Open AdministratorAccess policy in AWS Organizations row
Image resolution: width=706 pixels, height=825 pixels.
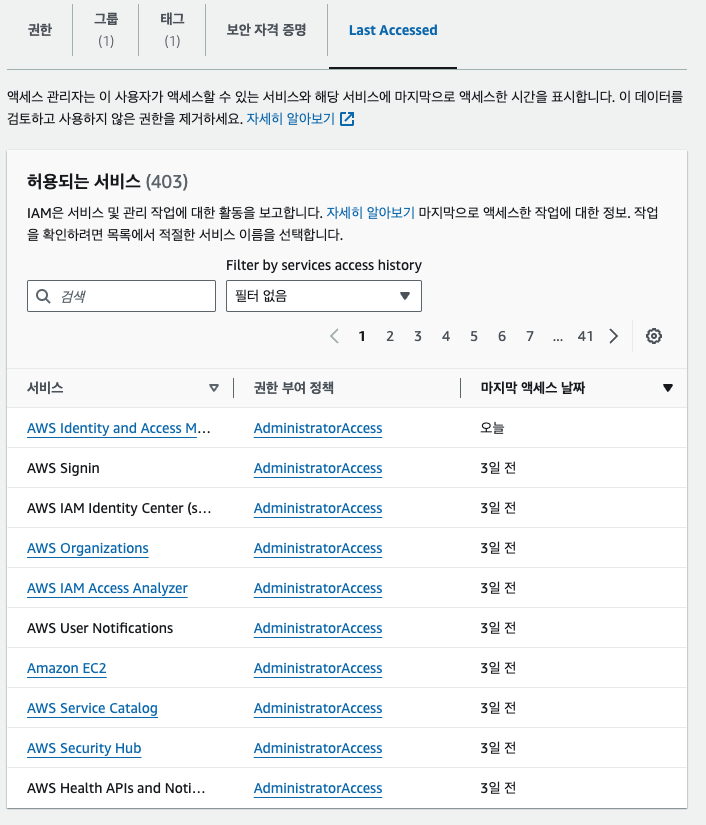click(x=318, y=548)
